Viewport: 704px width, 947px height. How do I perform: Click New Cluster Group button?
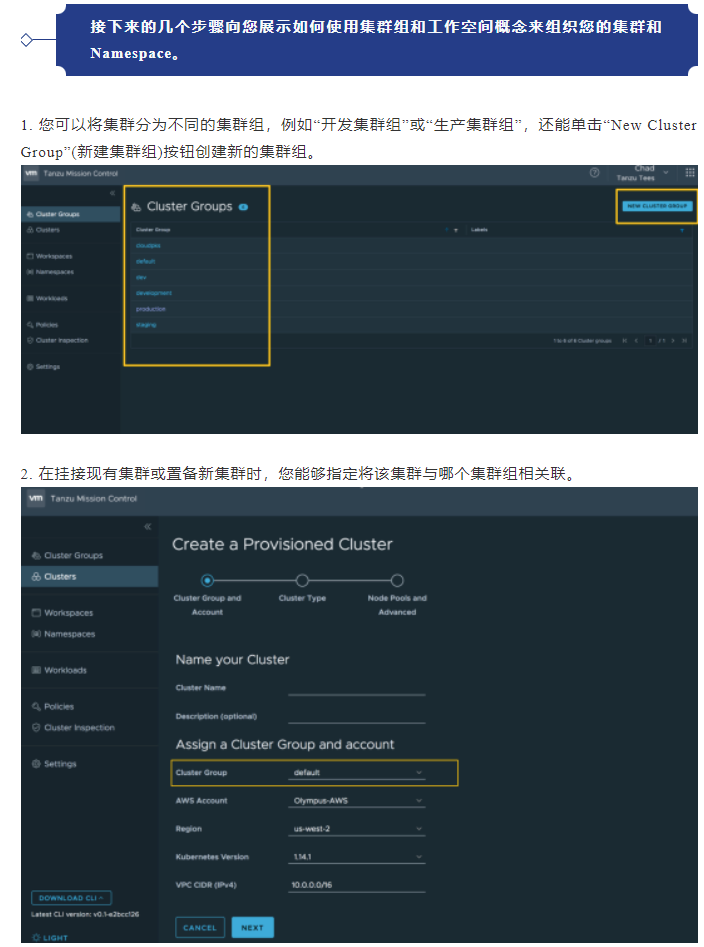[657, 206]
